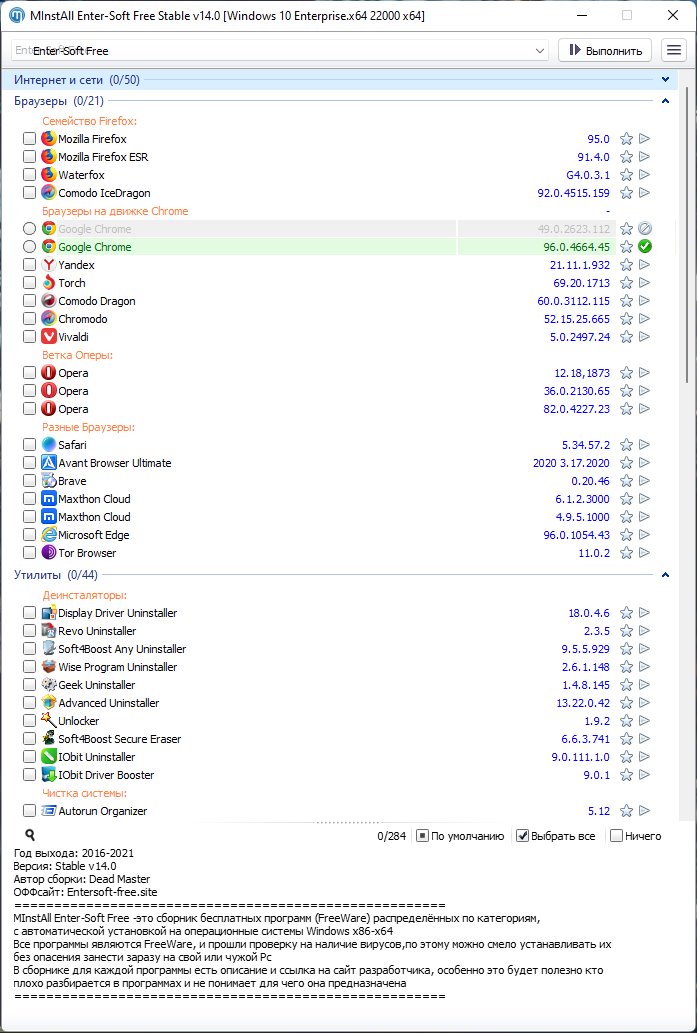Uncheck the Выбрать все checkbox
This screenshot has width=697, height=1033.
pos(522,836)
